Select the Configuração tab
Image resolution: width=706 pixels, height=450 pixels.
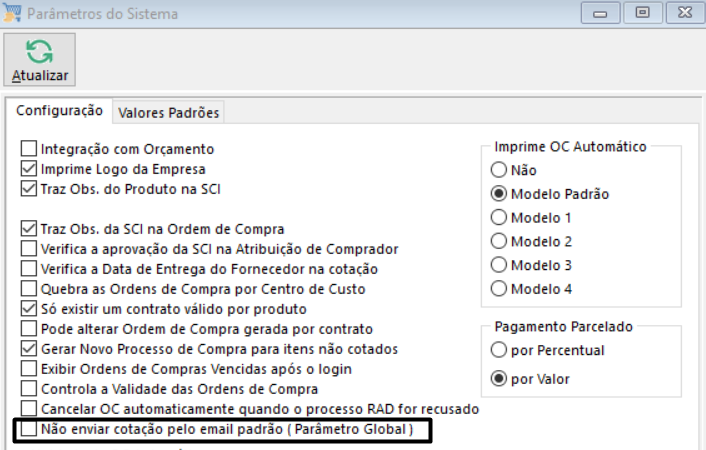(57, 111)
